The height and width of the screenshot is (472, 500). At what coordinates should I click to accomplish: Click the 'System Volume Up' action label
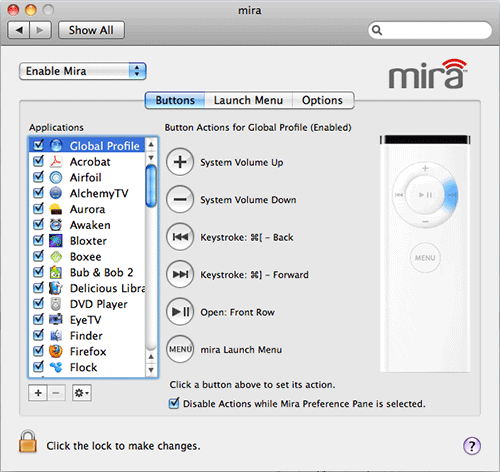point(242,162)
